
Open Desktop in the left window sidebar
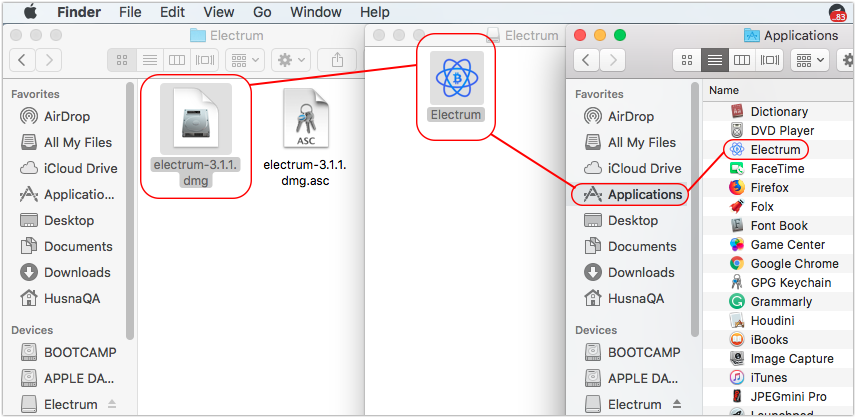(56, 220)
